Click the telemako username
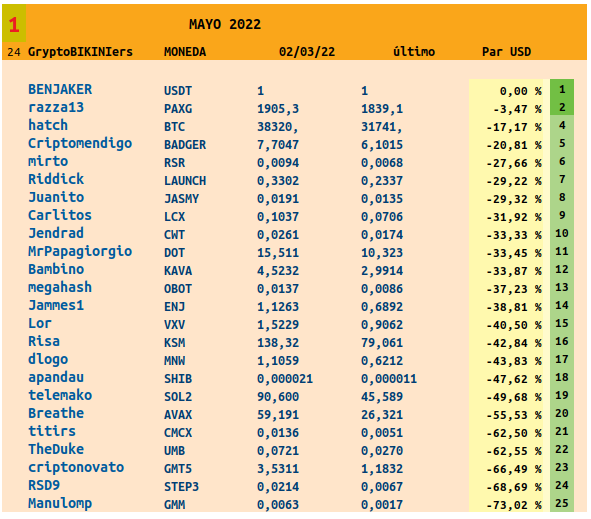Screen dimensions: 591x519 pyautogui.click(x=60, y=395)
